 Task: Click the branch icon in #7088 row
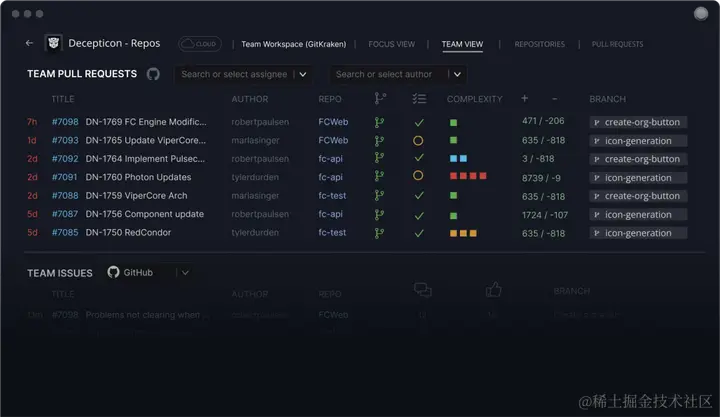point(379,196)
